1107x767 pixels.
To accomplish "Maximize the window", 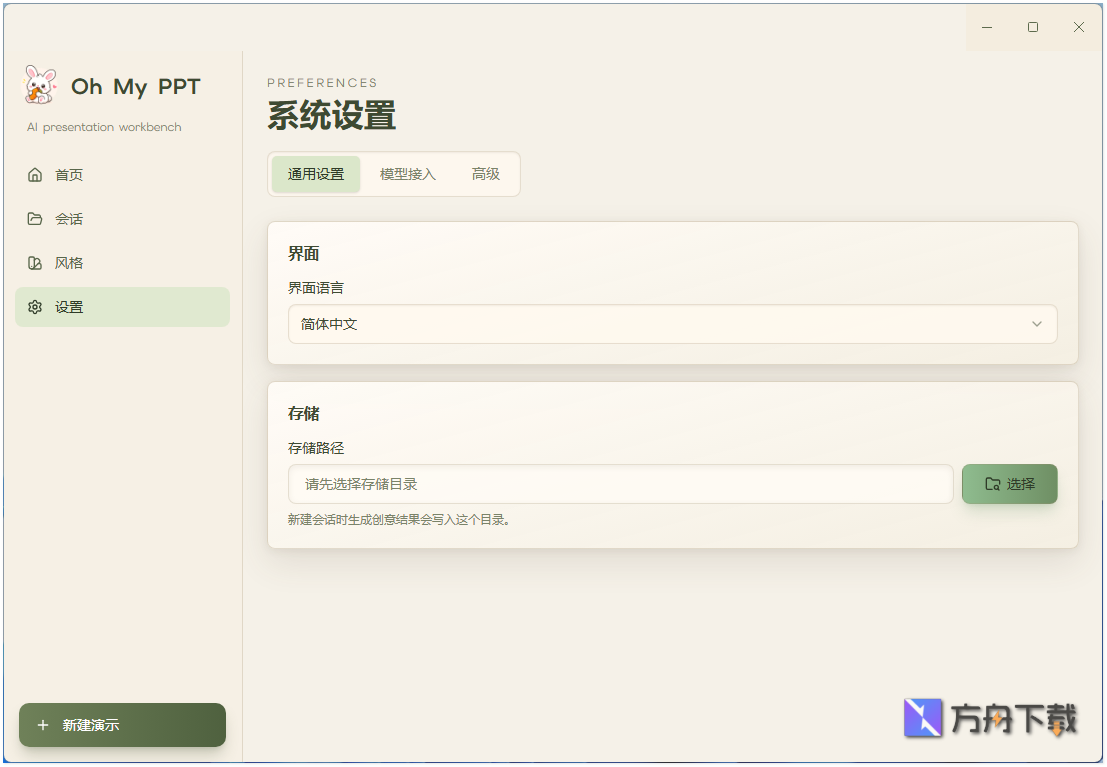I will (1033, 27).
